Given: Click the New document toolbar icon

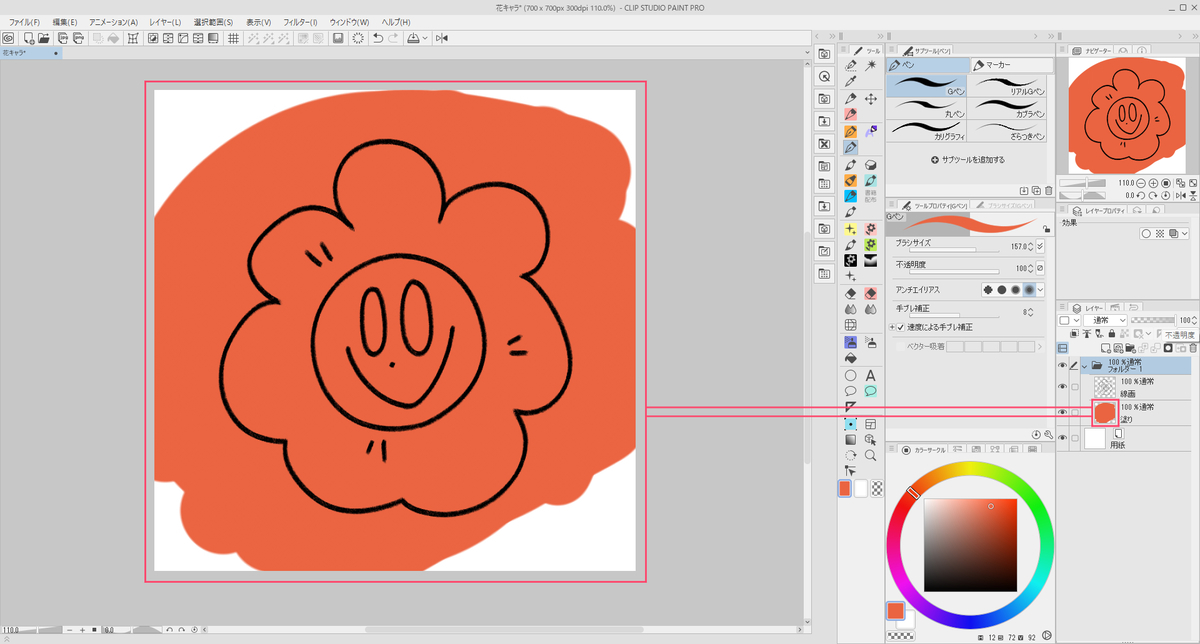Looking at the screenshot, I should 29,38.
